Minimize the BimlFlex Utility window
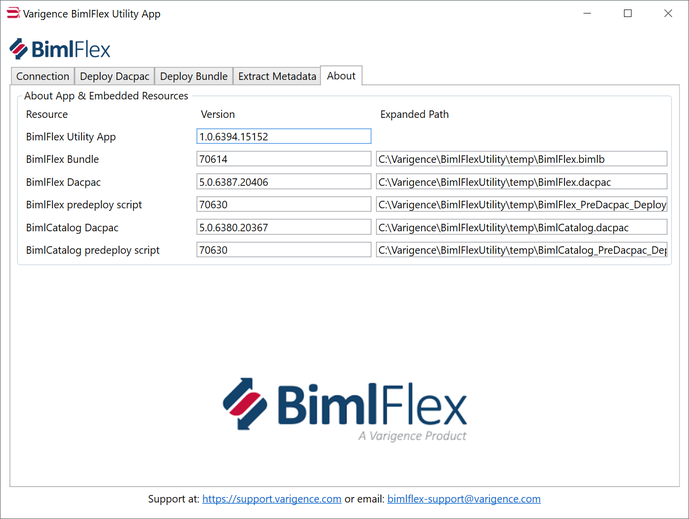Viewport: 689px width, 519px height. [587, 13]
